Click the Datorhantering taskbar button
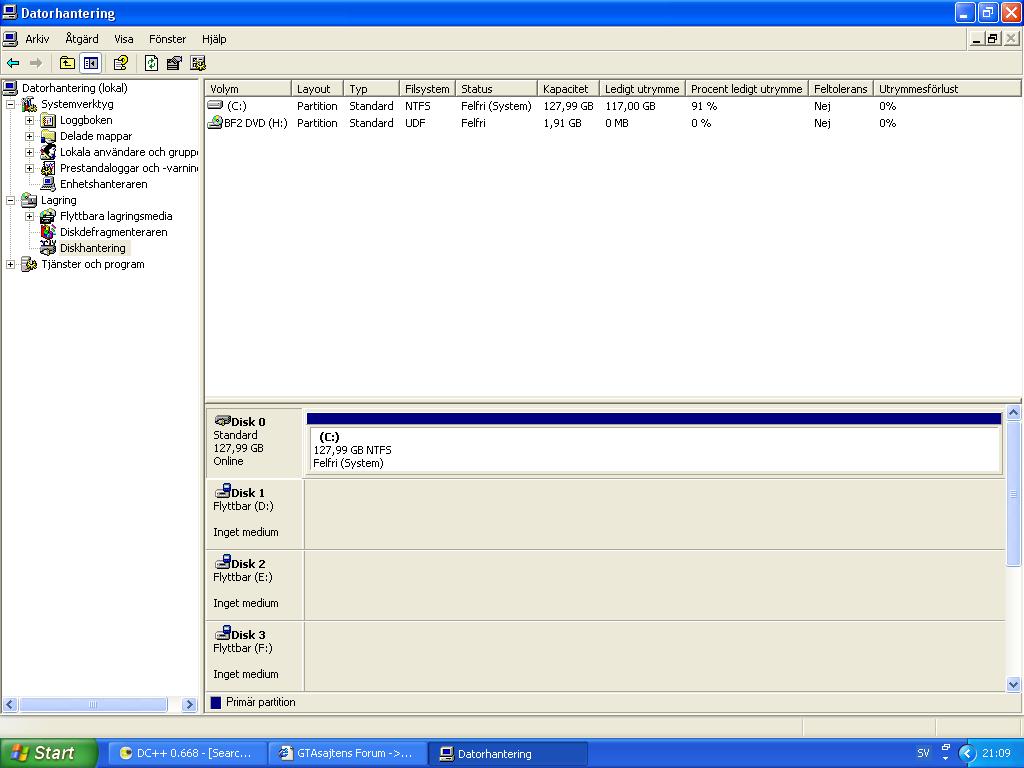This screenshot has height=768, width=1024. click(509, 754)
